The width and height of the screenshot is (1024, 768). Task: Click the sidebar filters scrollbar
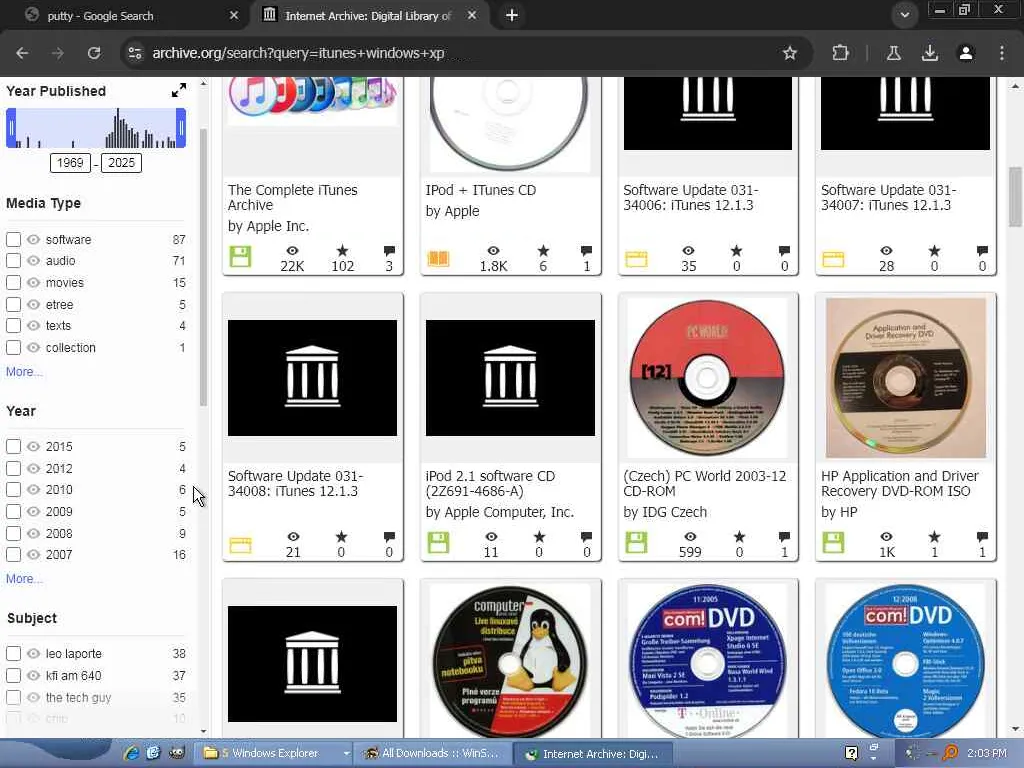tap(203, 268)
